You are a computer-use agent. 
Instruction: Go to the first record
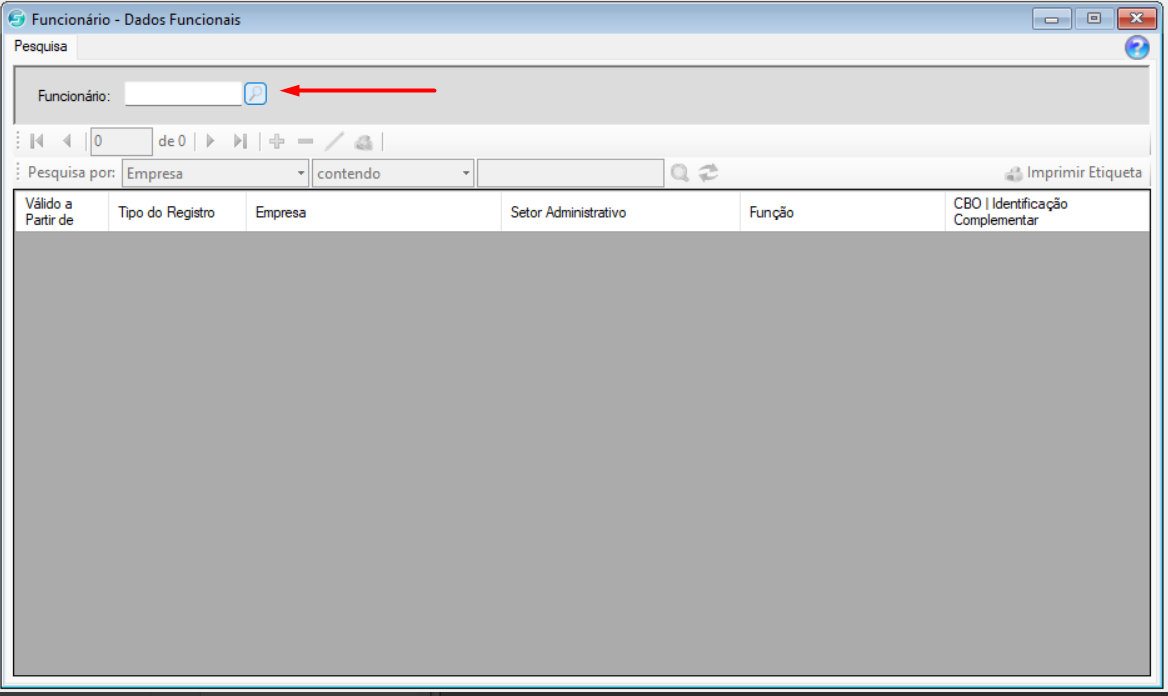click(x=37, y=141)
